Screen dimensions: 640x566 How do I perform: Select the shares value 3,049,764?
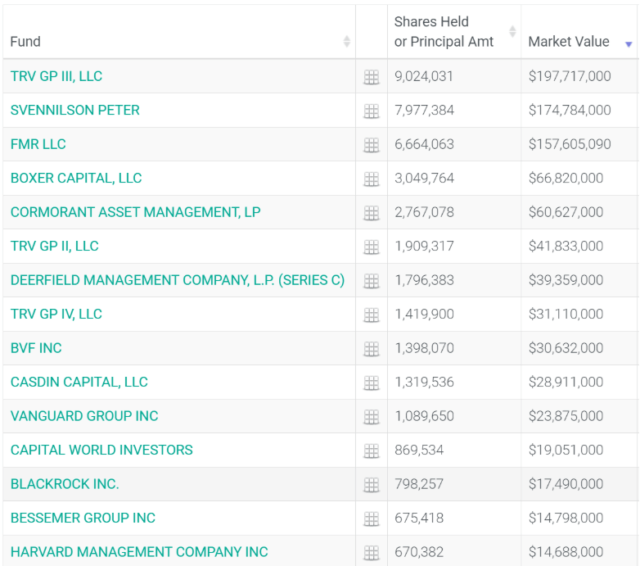424,178
